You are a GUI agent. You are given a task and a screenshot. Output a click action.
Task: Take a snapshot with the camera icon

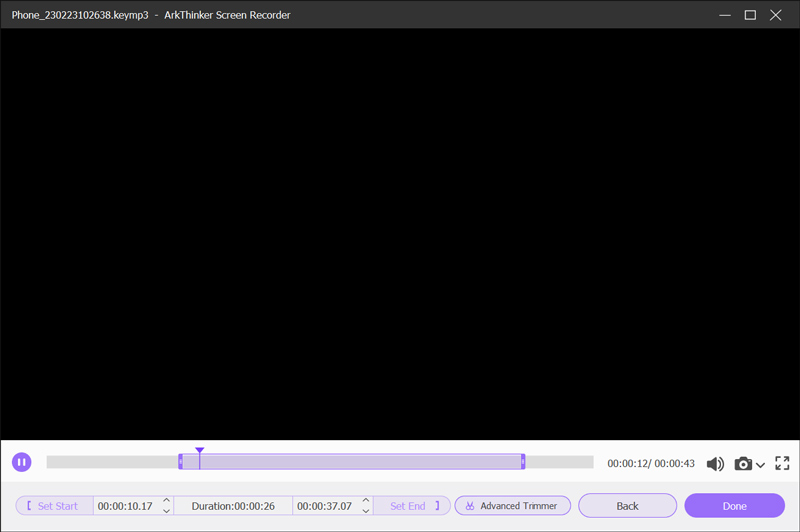743,464
